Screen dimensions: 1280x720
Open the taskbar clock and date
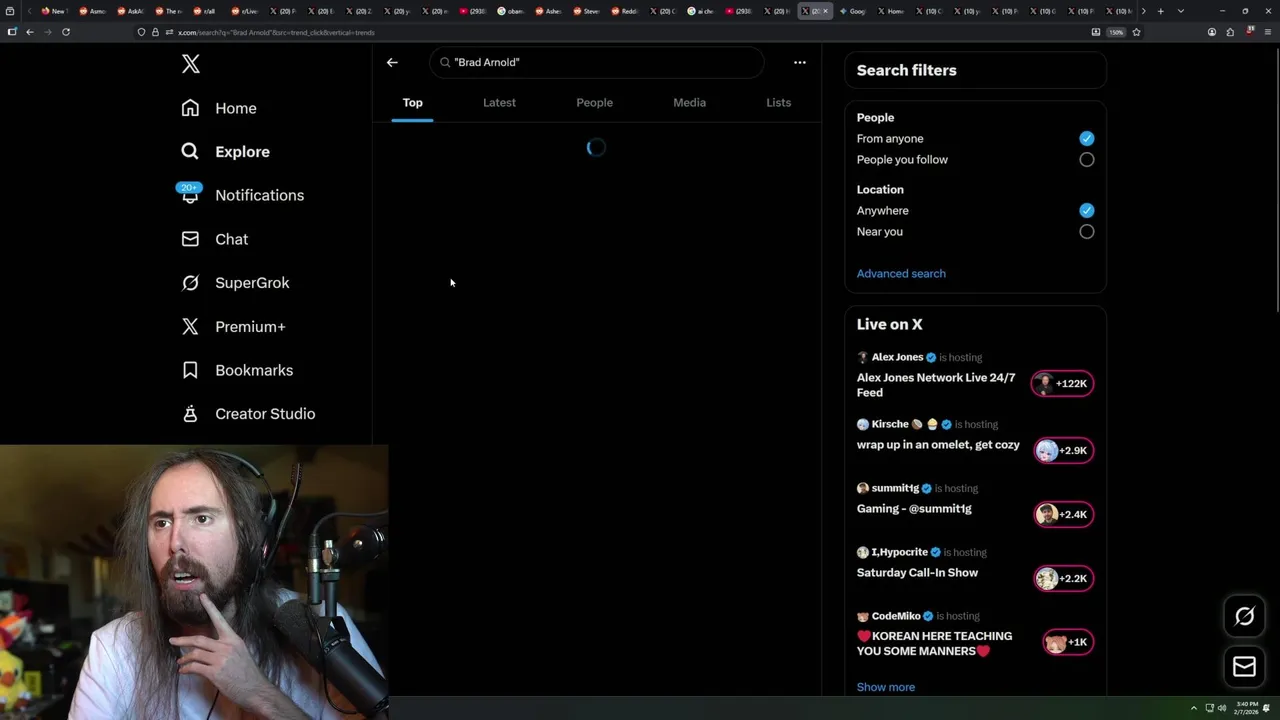click(x=1246, y=708)
